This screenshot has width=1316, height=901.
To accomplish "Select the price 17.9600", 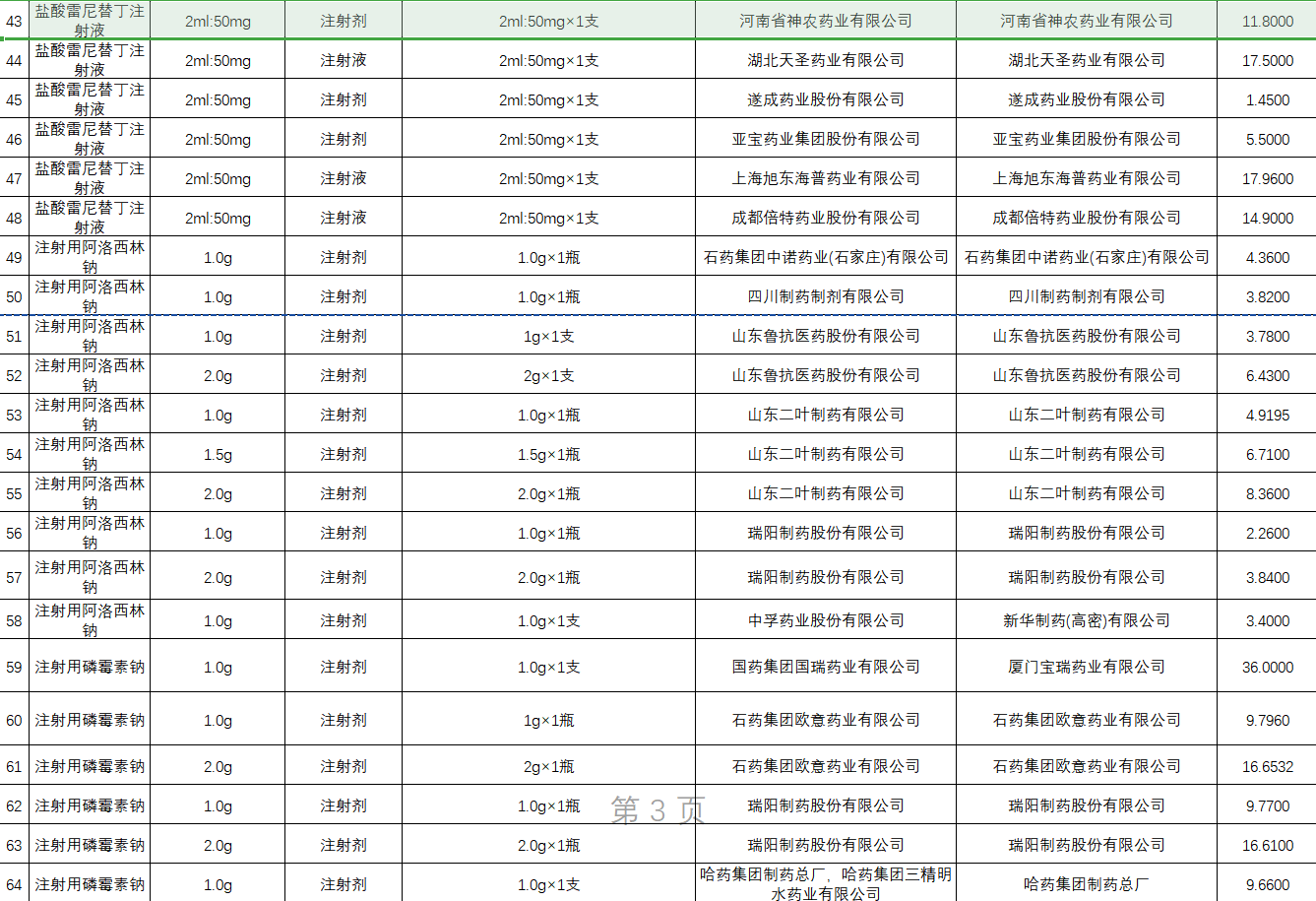I will [1267, 178].
